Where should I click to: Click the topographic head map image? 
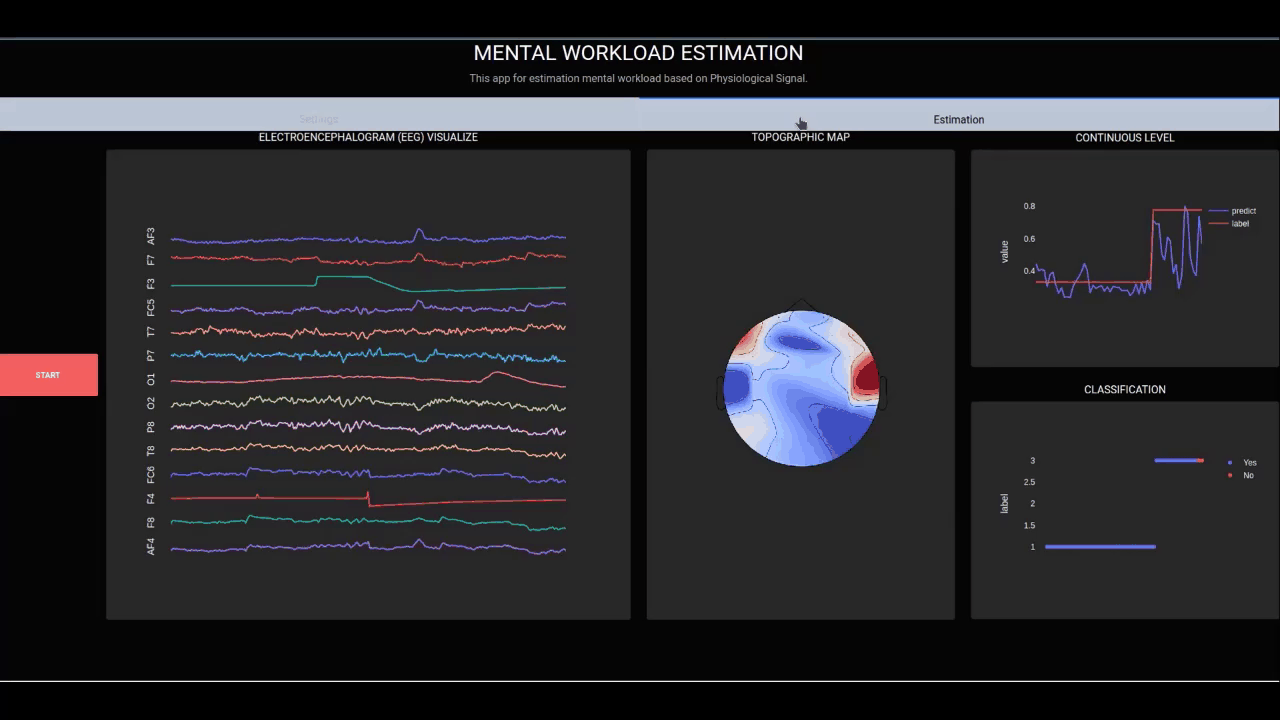pos(801,388)
